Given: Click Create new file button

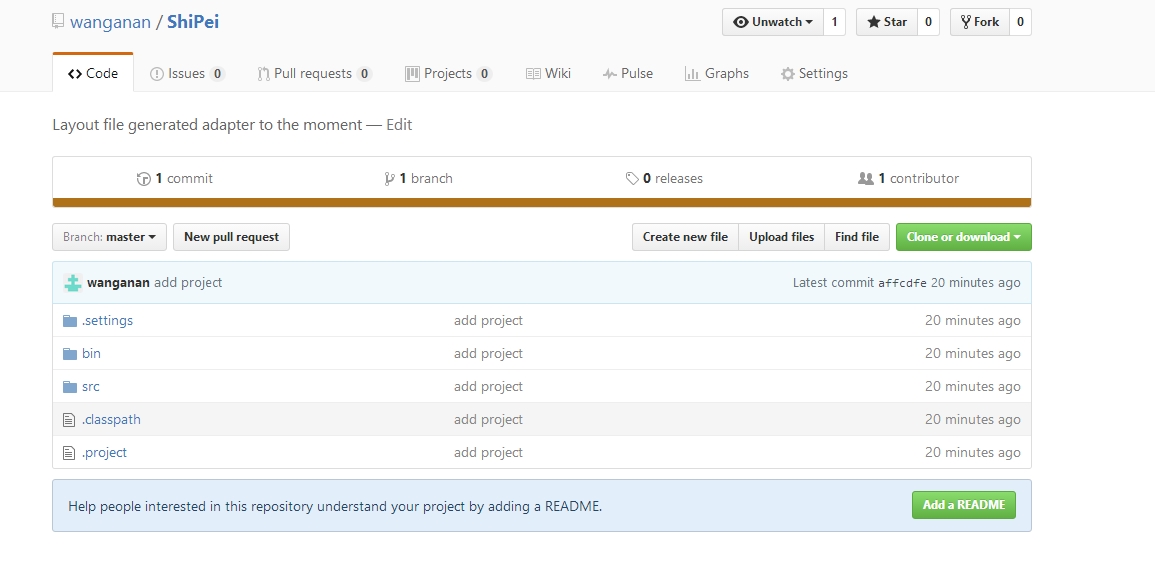Looking at the screenshot, I should (685, 237).
